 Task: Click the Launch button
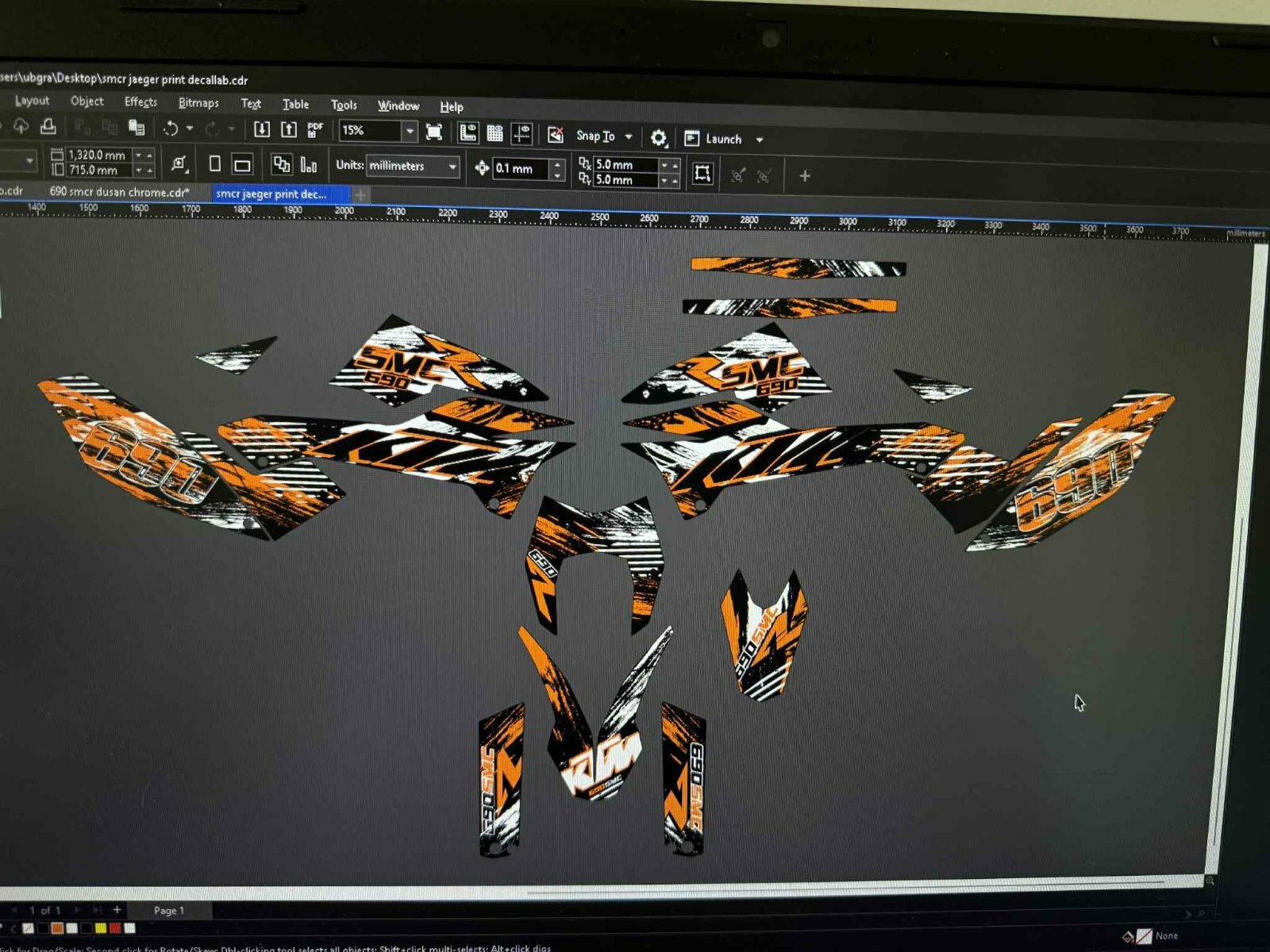point(714,139)
